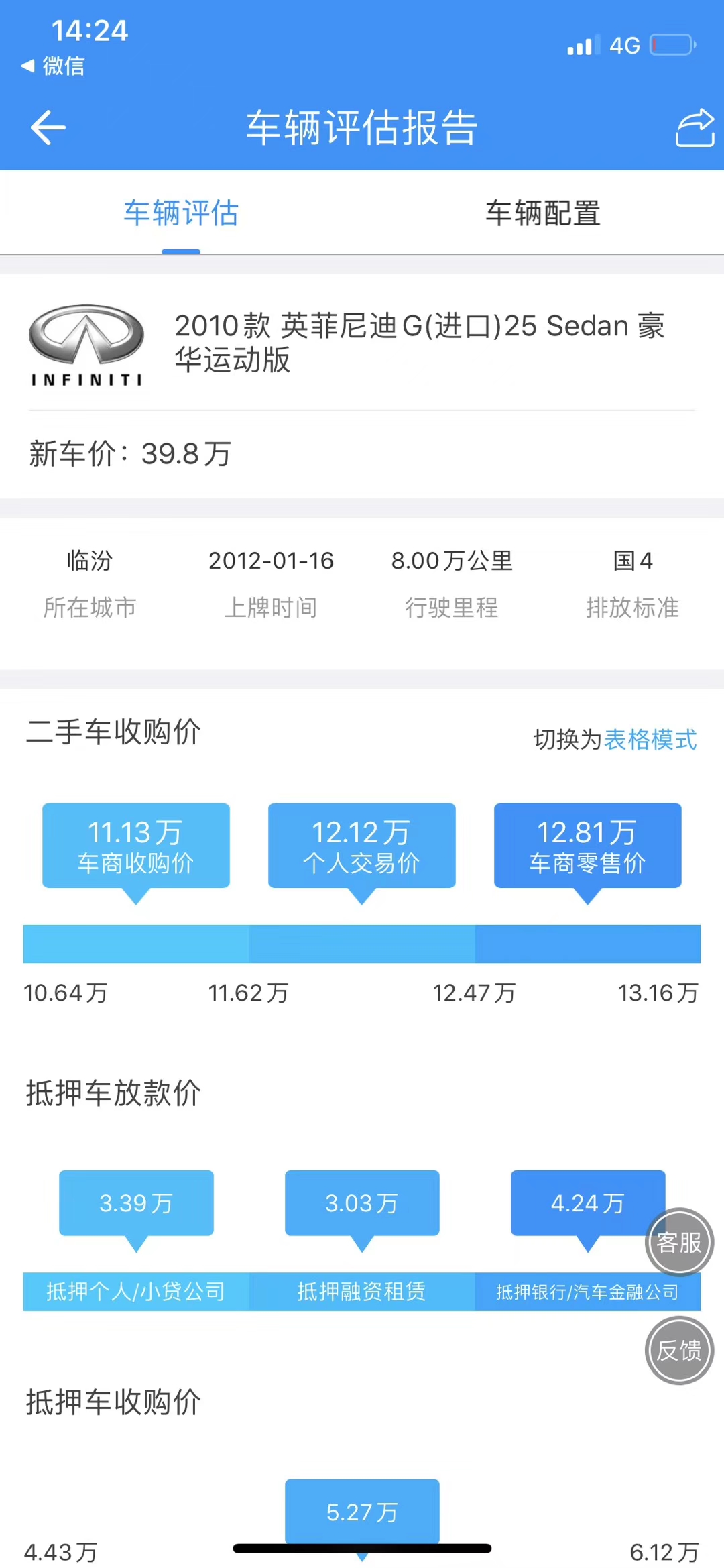This screenshot has height=1568, width=724.
Task: Tap the 4.43万 low price label
Action: 61,1553
